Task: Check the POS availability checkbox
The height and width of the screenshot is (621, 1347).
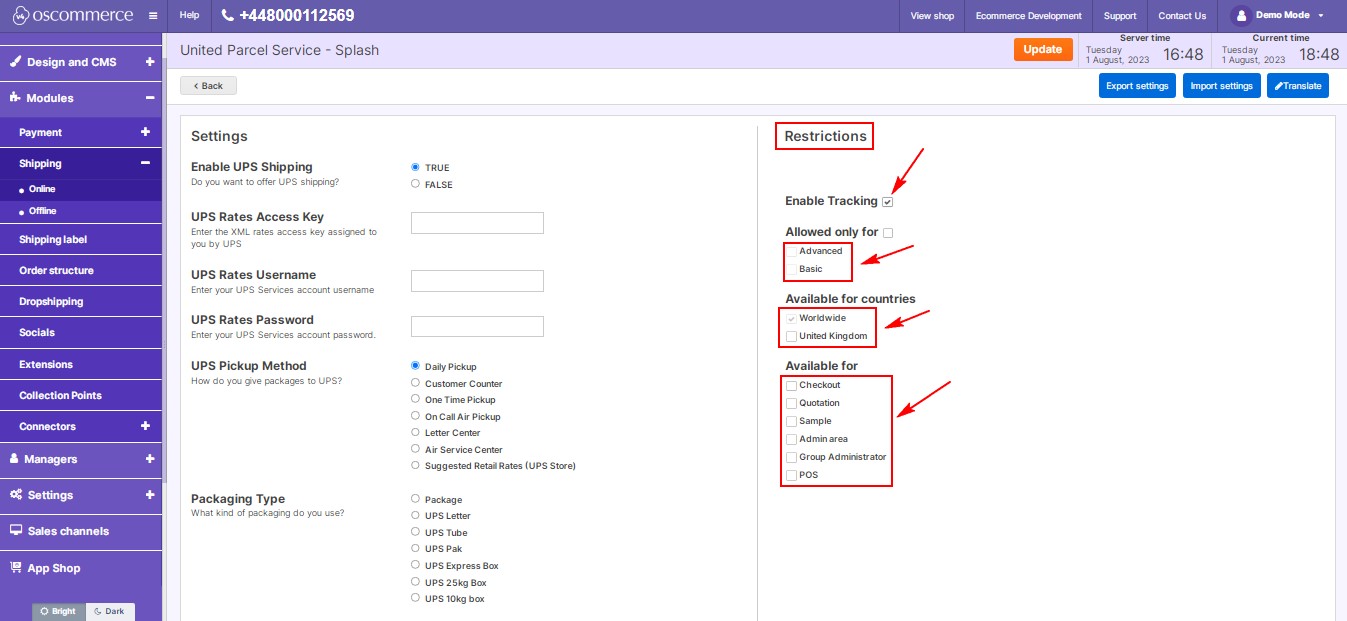Action: click(x=791, y=475)
